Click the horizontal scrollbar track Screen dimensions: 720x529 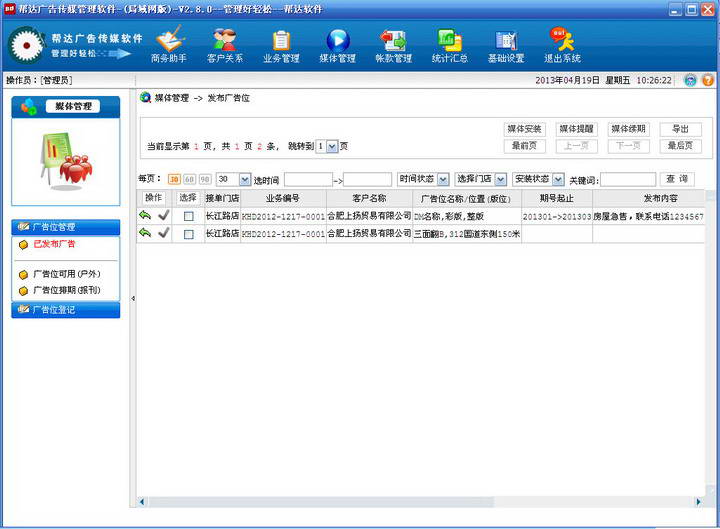point(420,501)
